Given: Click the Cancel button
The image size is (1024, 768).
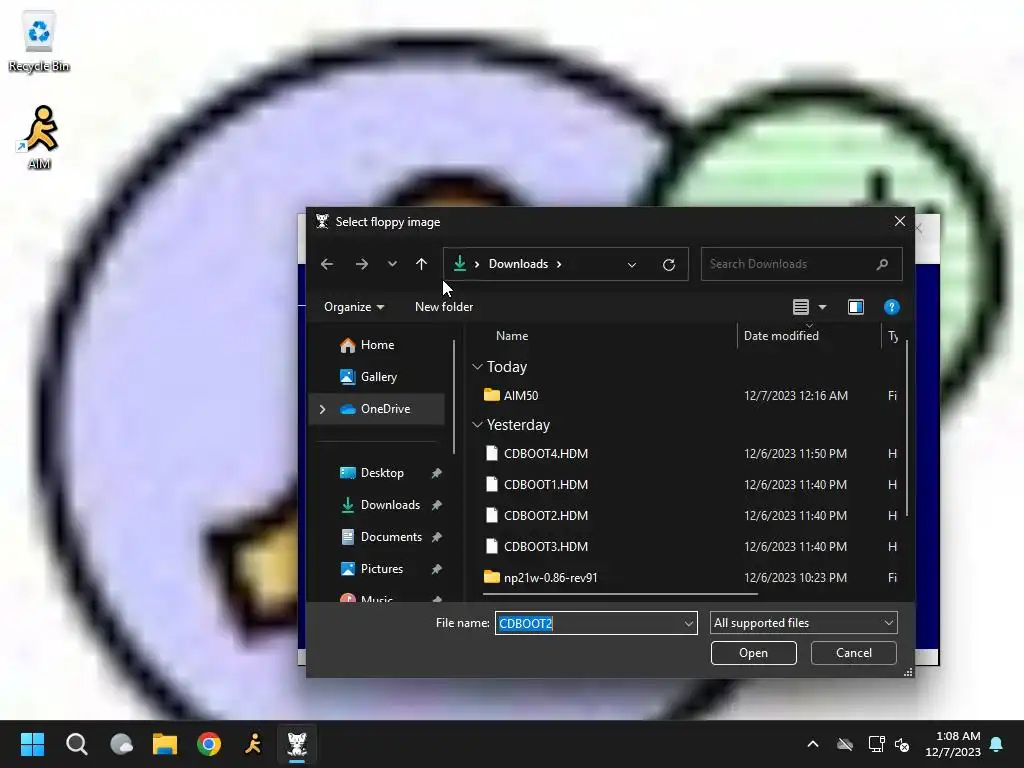Looking at the screenshot, I should tap(854, 653).
